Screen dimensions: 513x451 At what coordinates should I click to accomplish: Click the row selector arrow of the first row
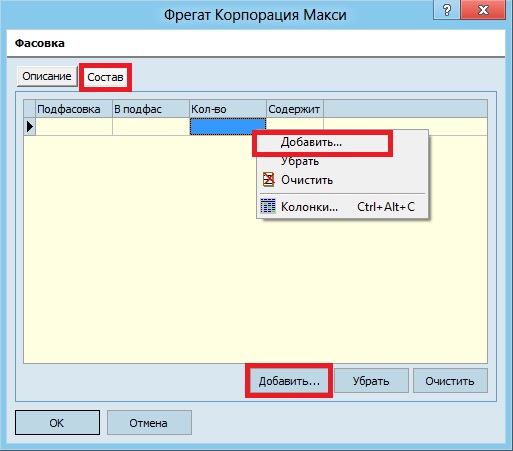pos(30,126)
